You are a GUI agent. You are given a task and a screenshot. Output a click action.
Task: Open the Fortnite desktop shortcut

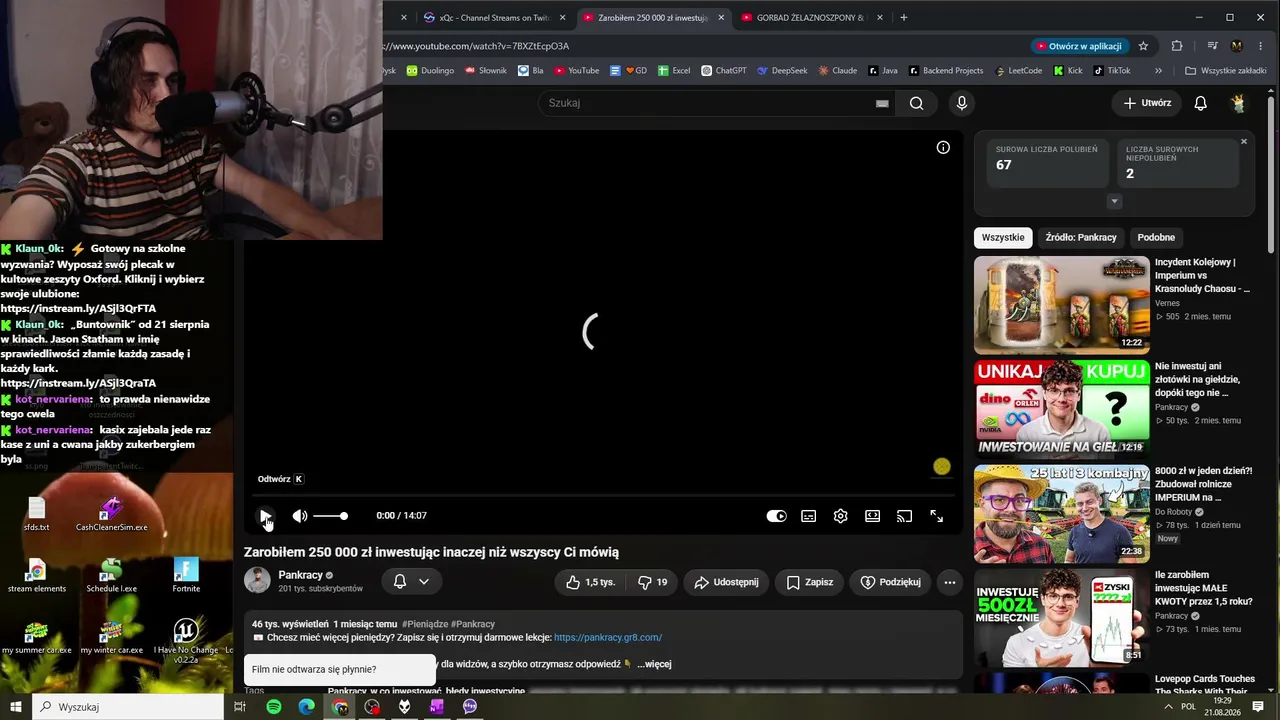[x=186, y=575]
